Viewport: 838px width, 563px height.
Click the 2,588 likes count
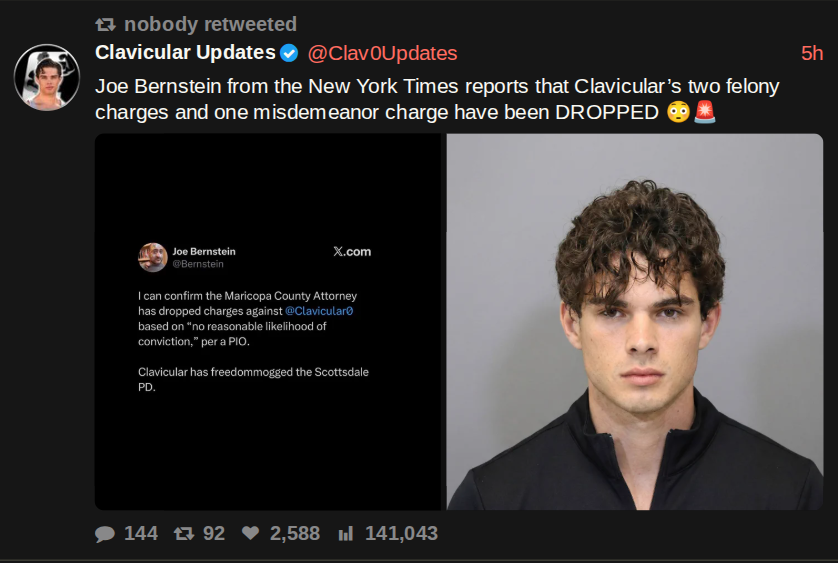point(294,534)
